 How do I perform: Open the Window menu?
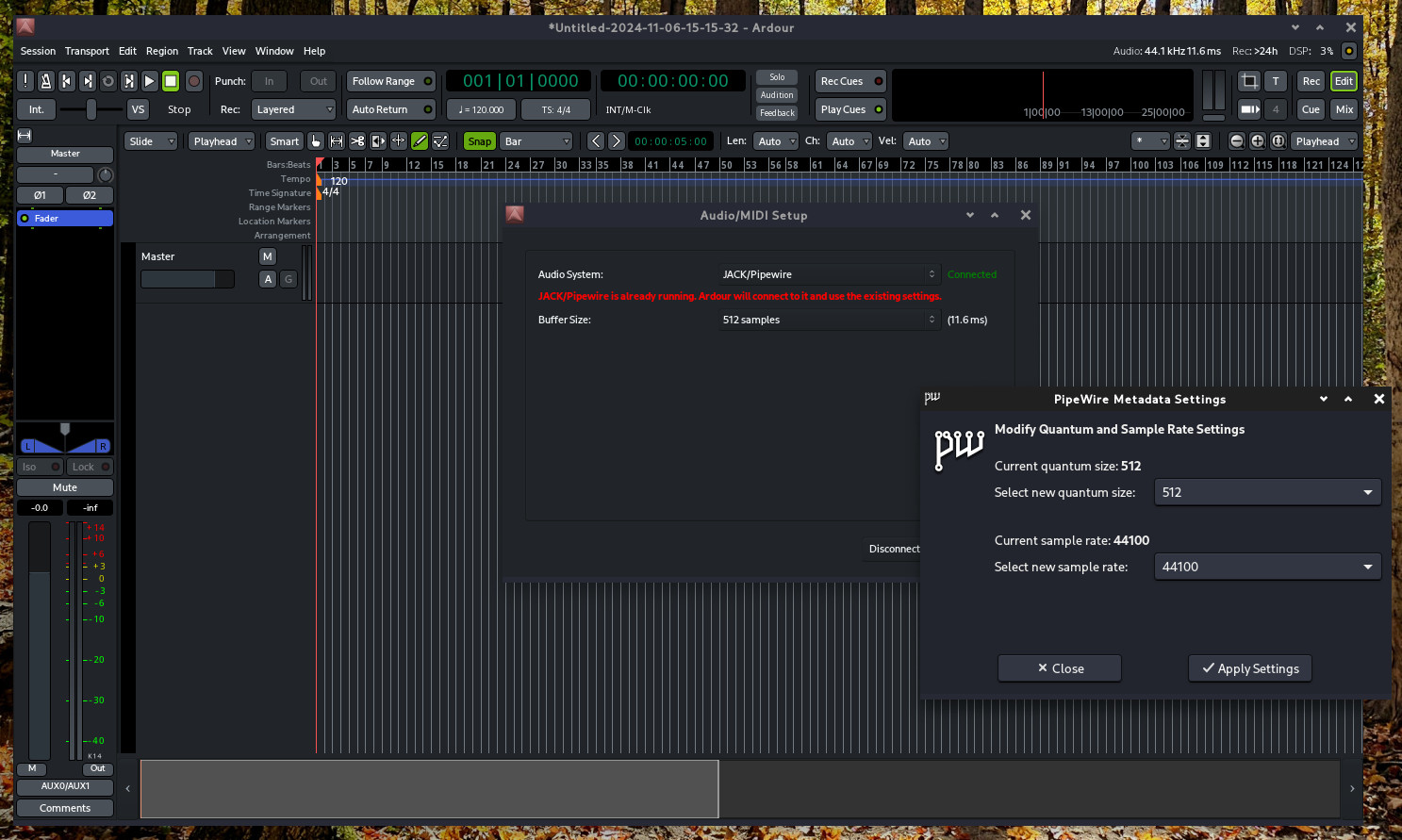274,51
